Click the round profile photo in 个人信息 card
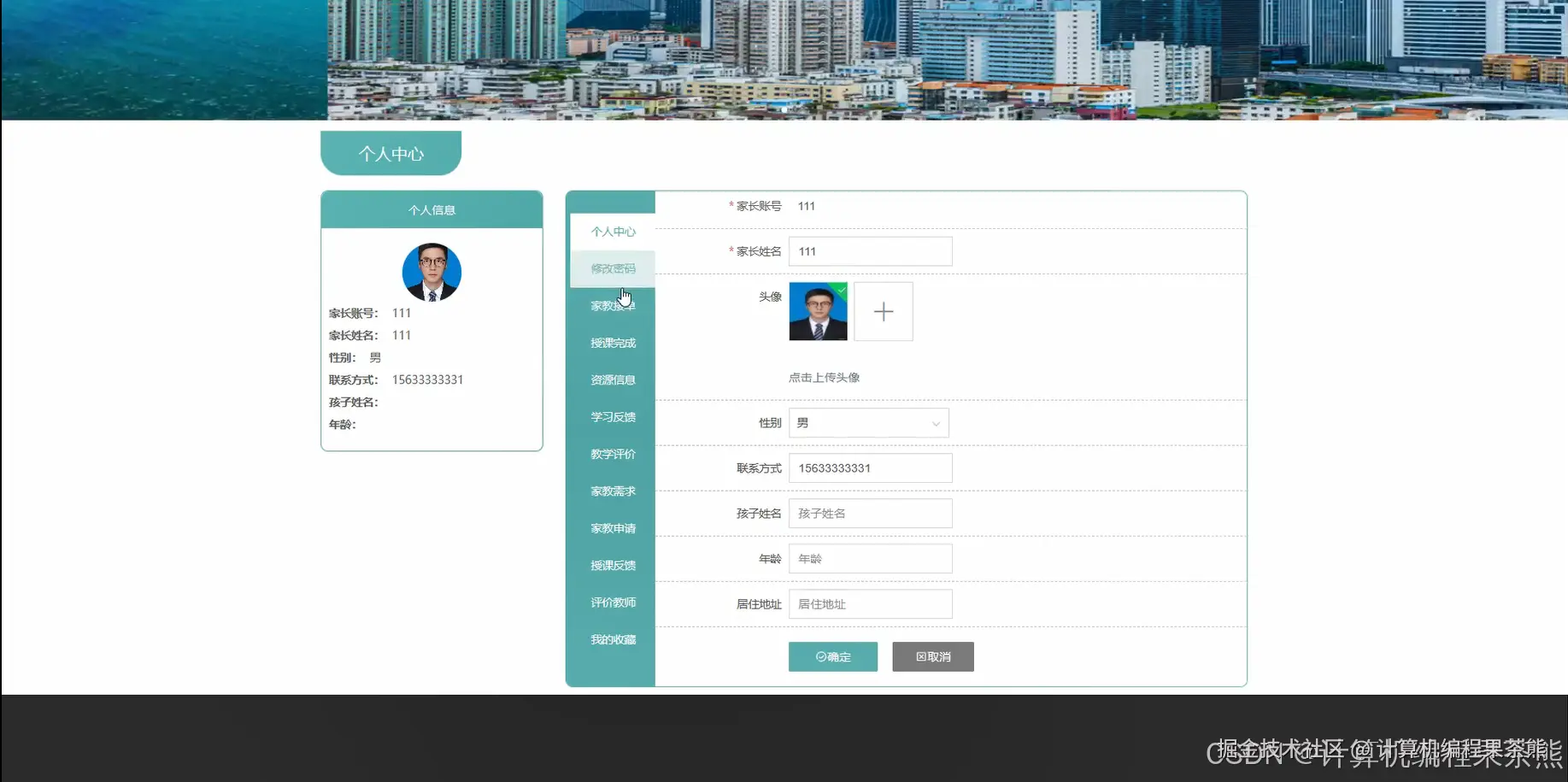This screenshot has width=1568, height=782. pyautogui.click(x=432, y=273)
